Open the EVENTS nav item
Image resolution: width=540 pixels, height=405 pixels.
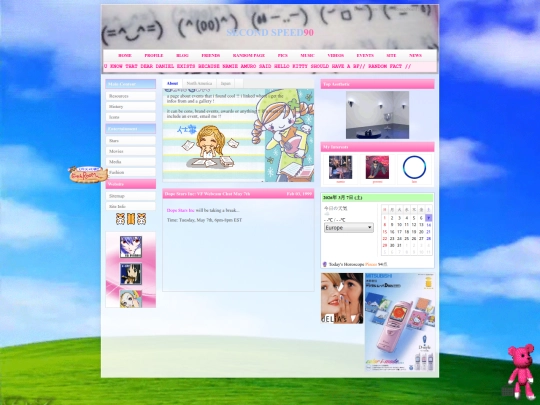click(x=365, y=55)
